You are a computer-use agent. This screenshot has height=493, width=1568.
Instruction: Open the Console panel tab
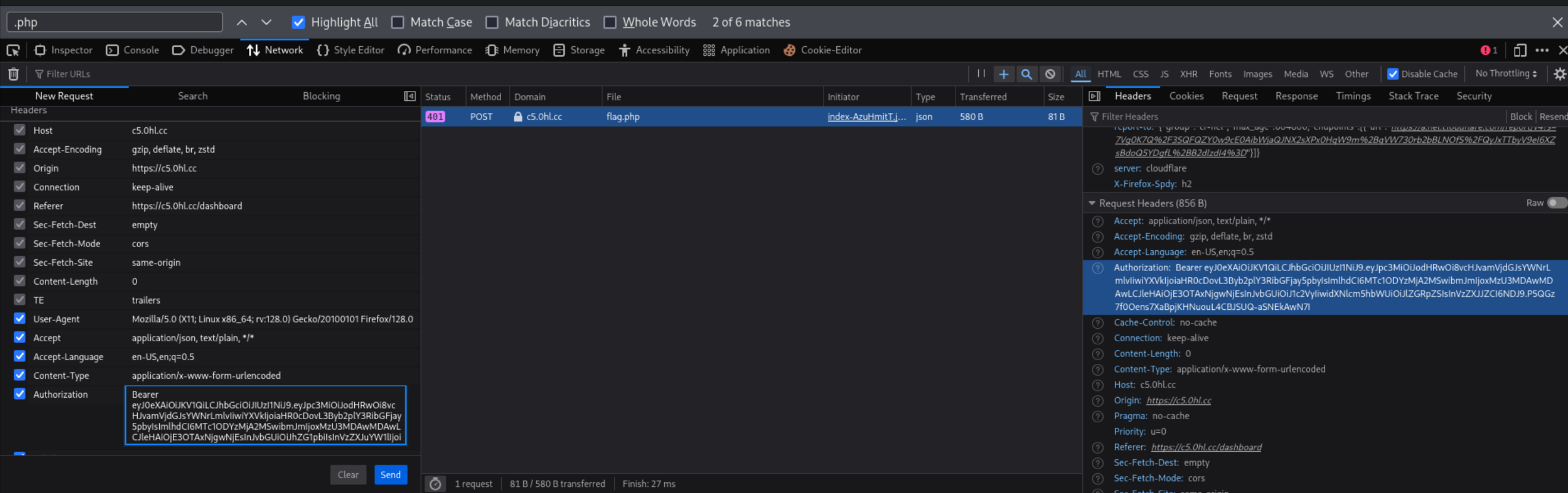(133, 50)
